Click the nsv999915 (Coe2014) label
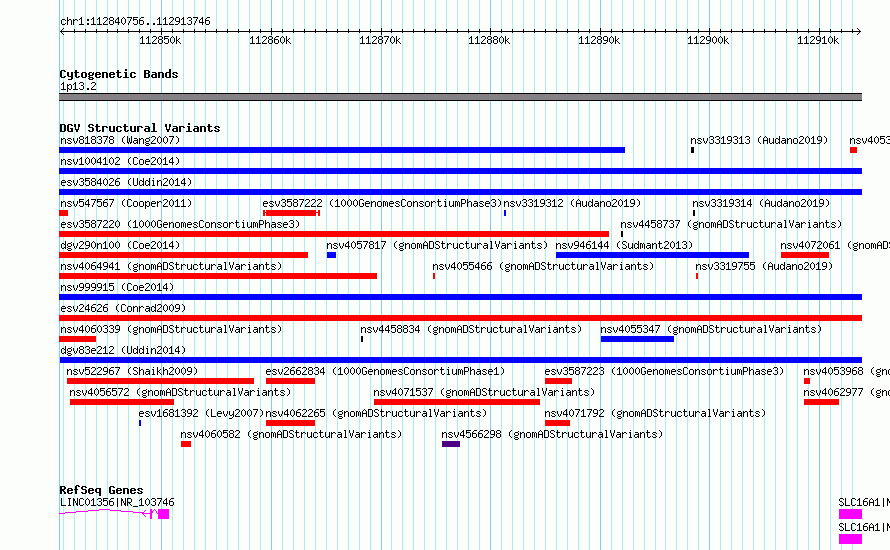 click(x=117, y=287)
